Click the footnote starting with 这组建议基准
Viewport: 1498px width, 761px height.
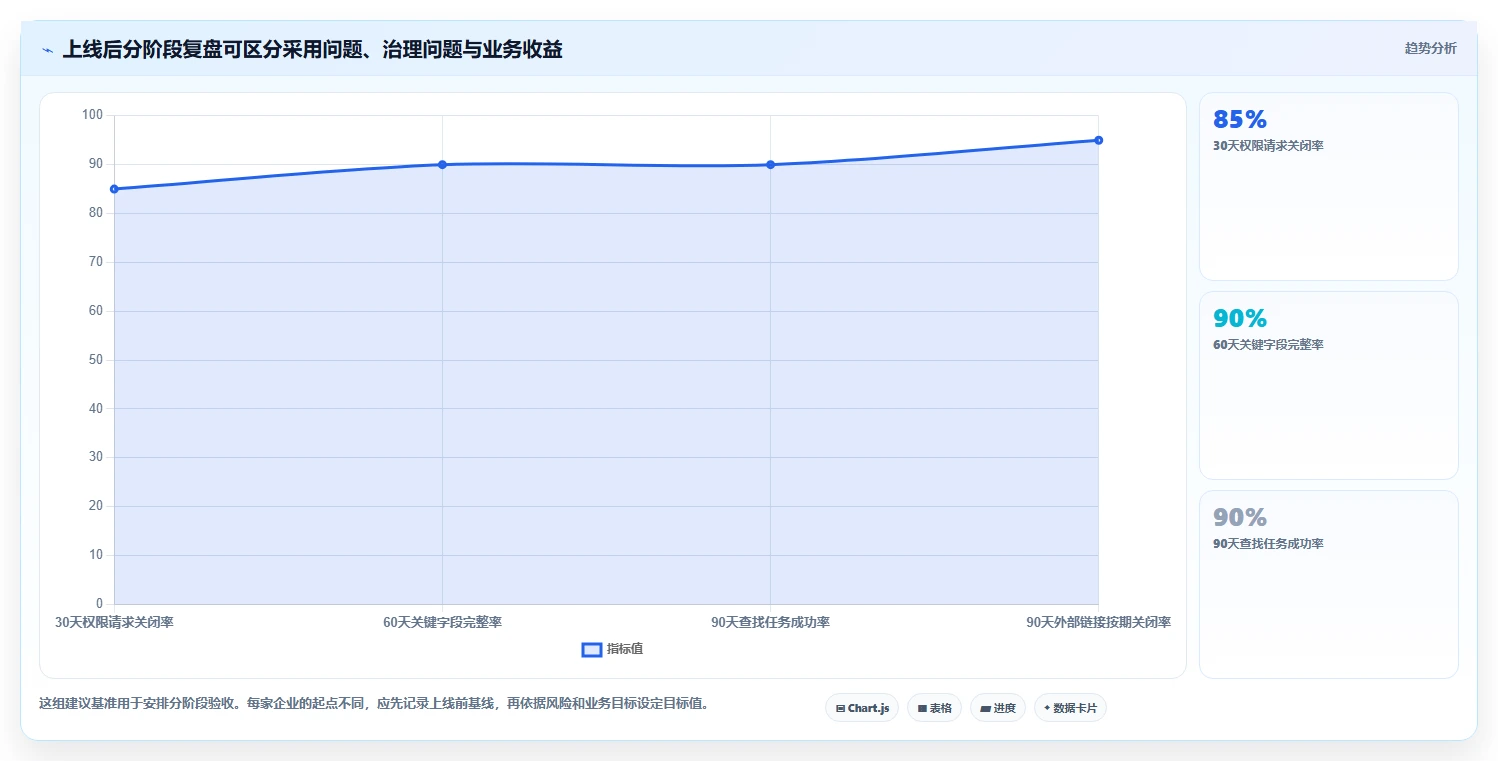click(x=375, y=703)
